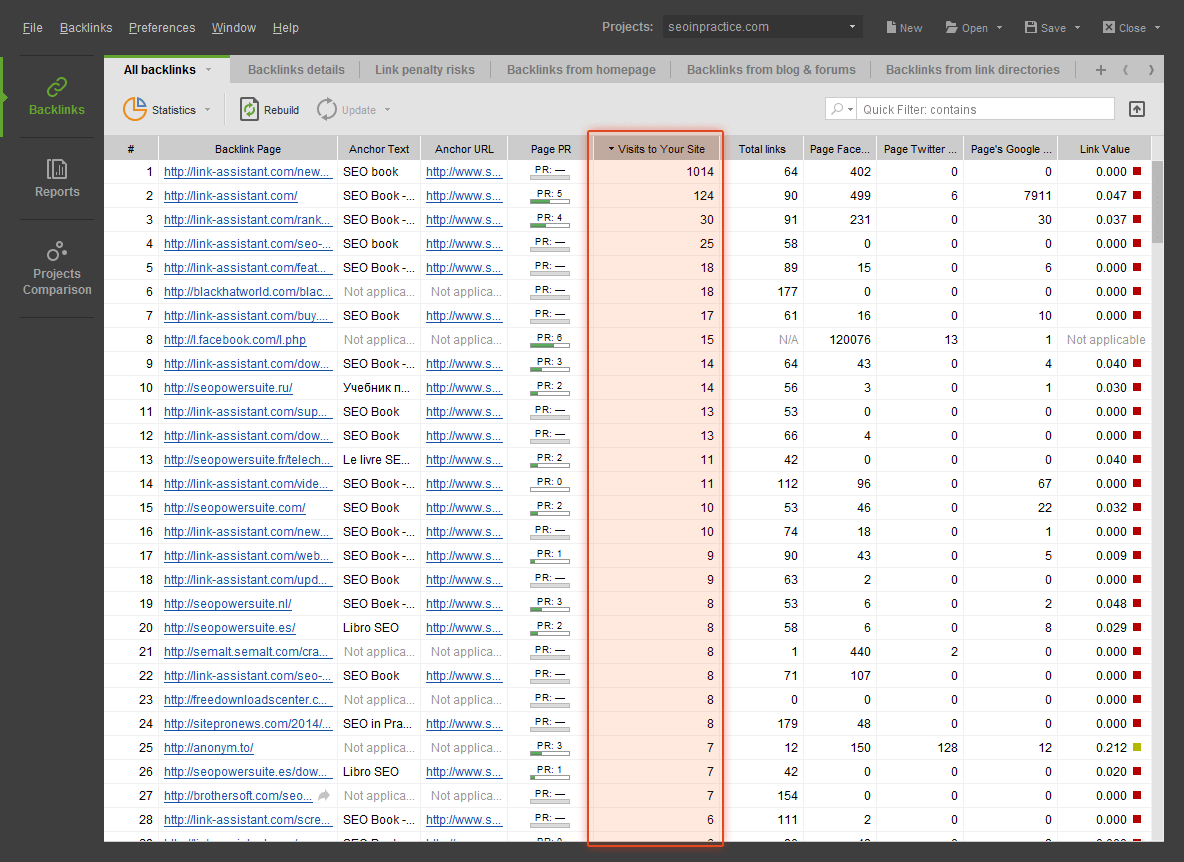Select the 120076 Facebook value in row 8
Screen dimensions: 1184x862
point(840,340)
